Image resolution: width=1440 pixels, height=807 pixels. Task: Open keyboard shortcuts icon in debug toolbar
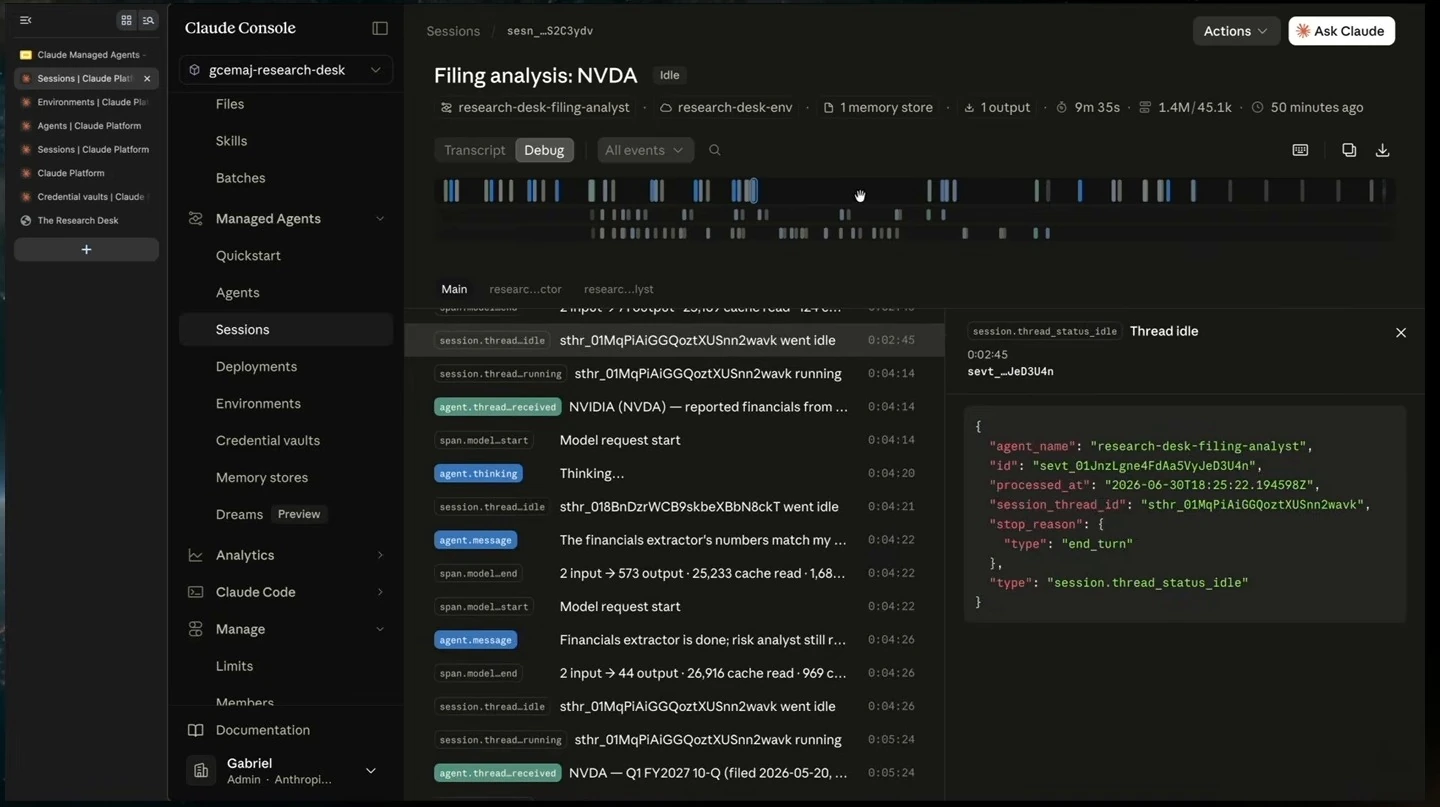click(1300, 150)
